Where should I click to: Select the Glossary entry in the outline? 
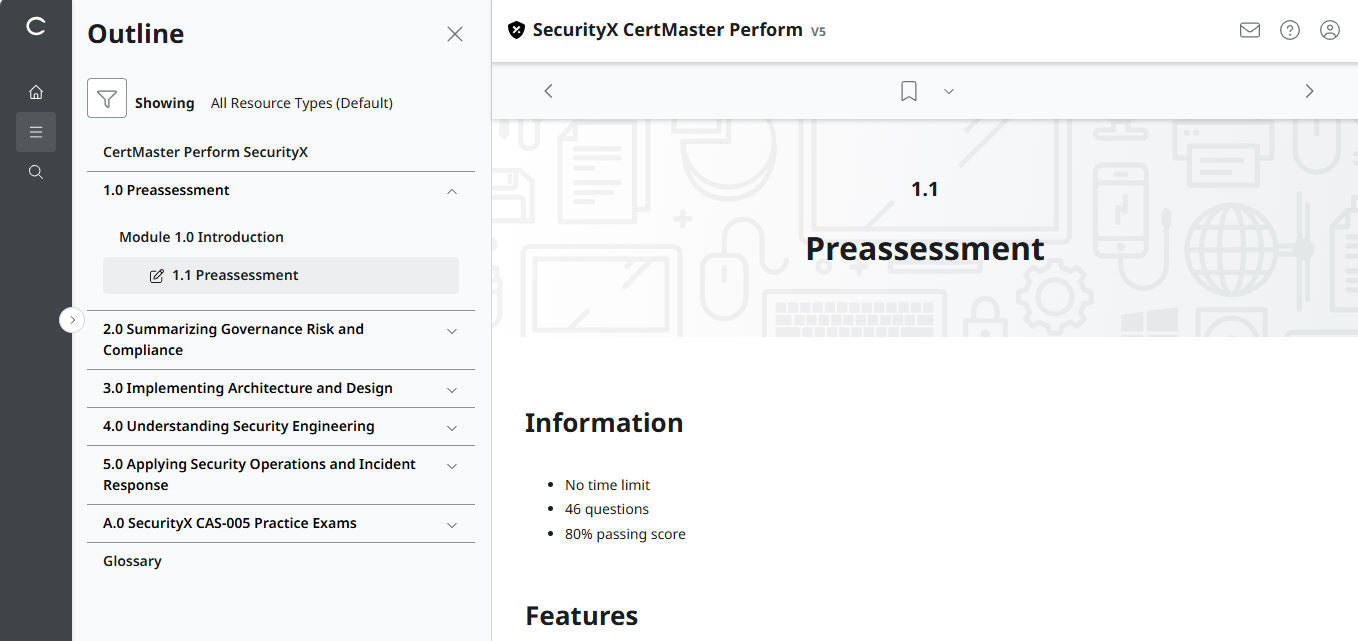132,560
